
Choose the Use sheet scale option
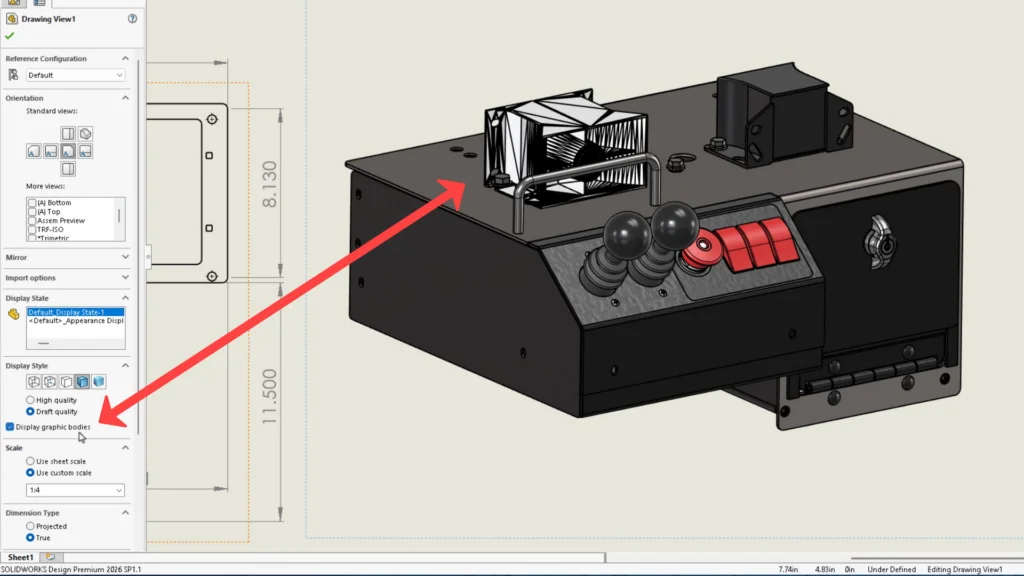(x=30, y=461)
